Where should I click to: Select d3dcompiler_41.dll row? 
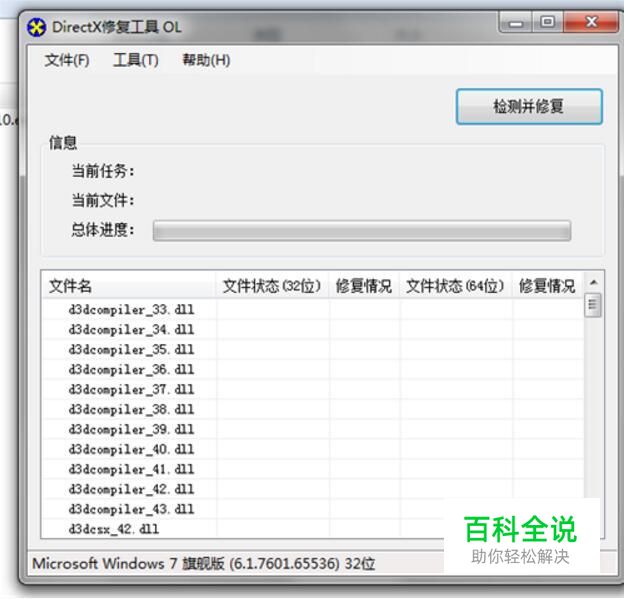point(313,469)
